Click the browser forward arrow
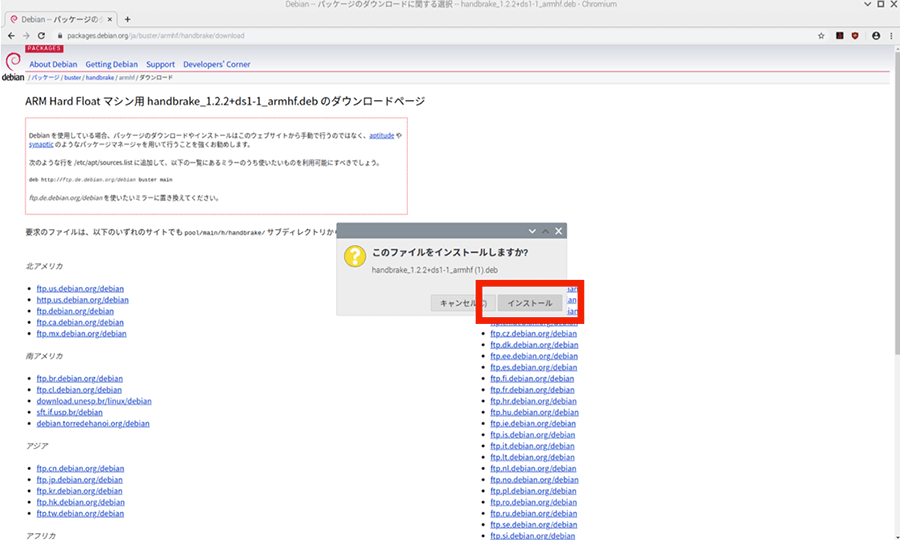 [26, 36]
